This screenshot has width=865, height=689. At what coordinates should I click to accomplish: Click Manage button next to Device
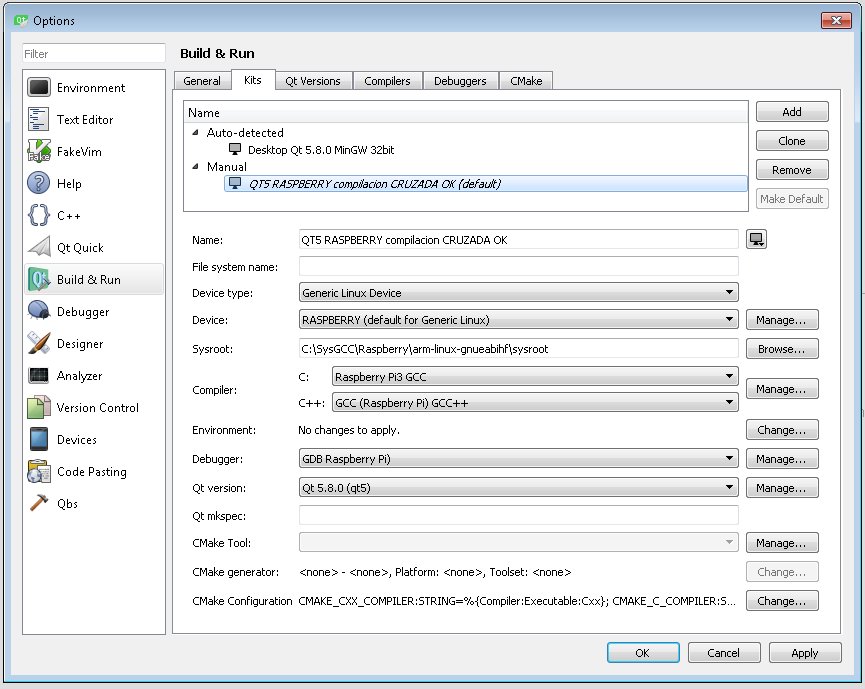point(782,320)
